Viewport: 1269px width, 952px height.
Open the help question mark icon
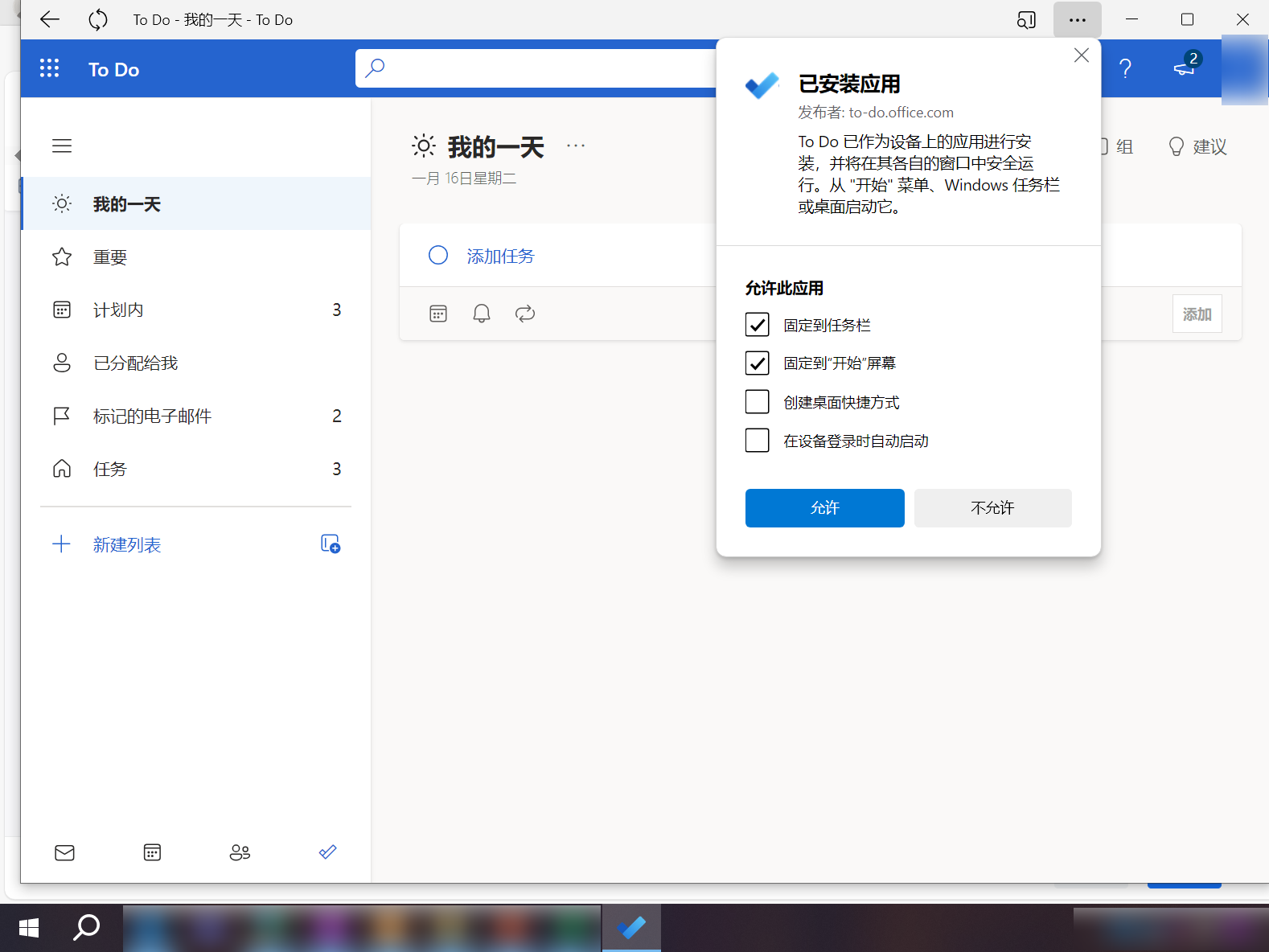[x=1125, y=69]
